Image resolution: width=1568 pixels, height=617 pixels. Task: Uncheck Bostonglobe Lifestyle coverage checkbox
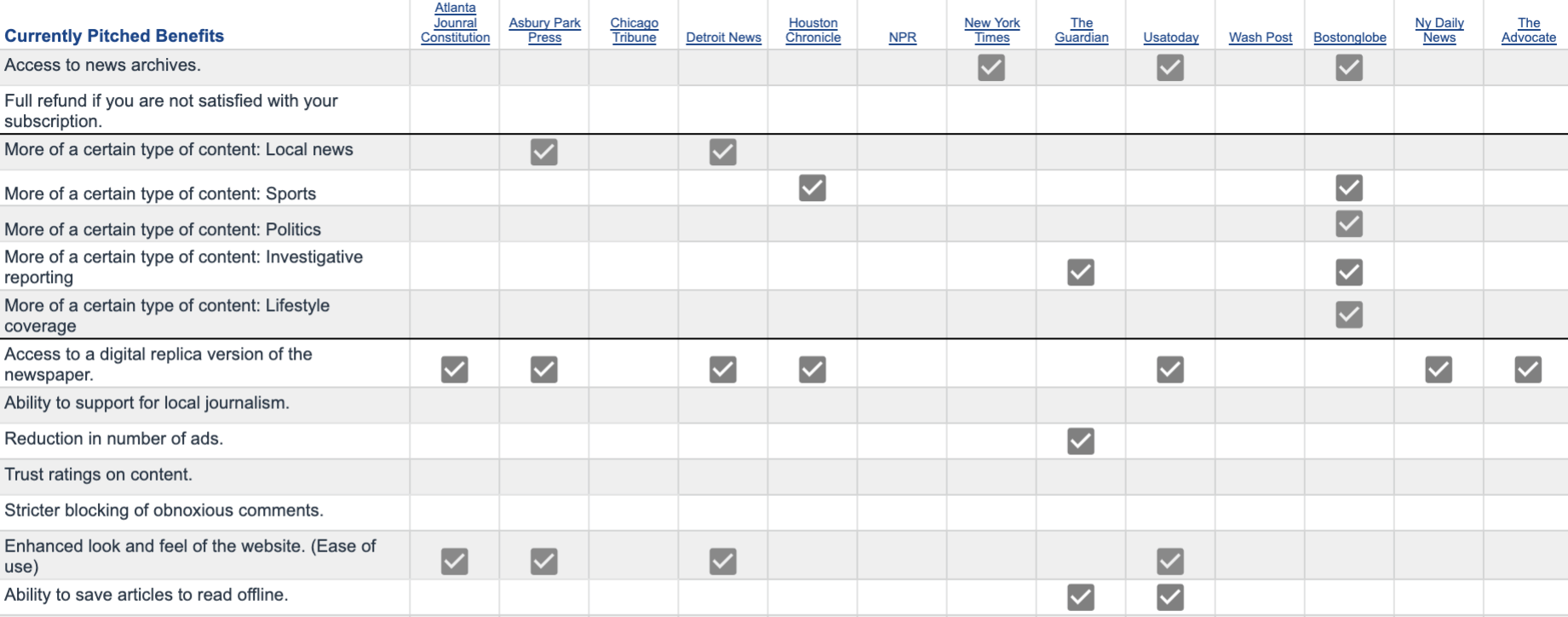(1348, 314)
